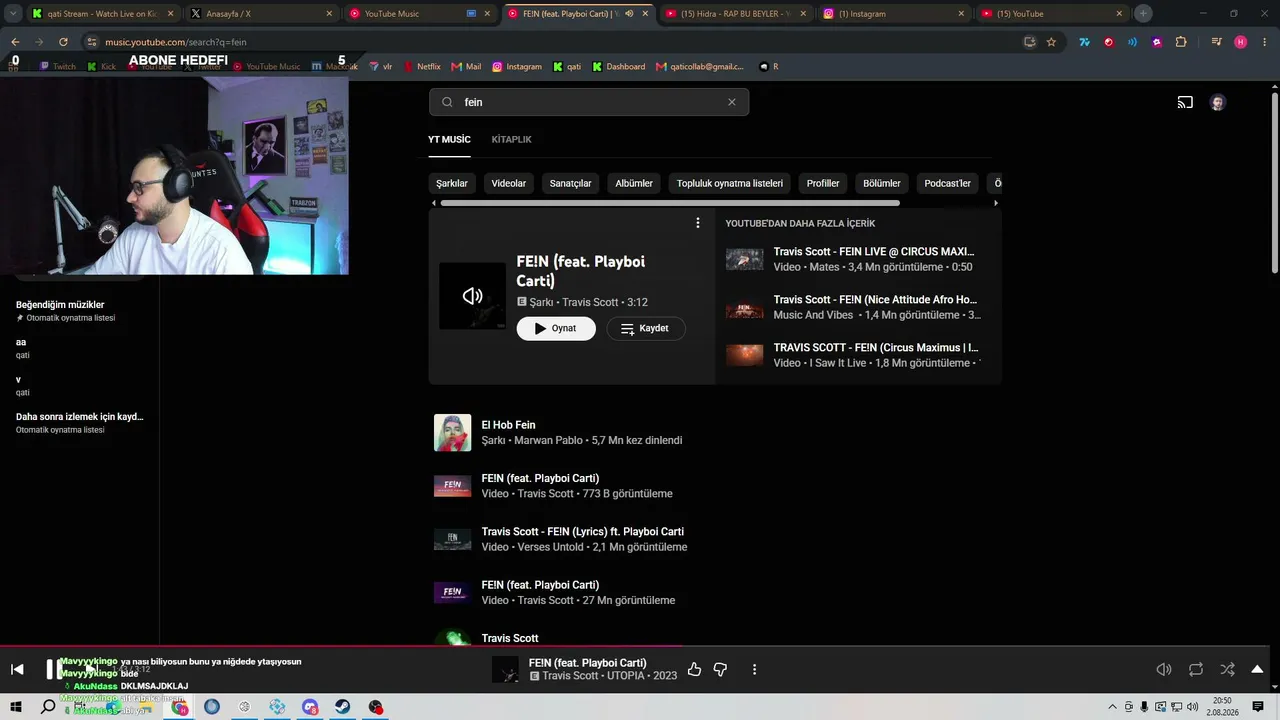Open Steam from the taskbar

pyautogui.click(x=343, y=707)
